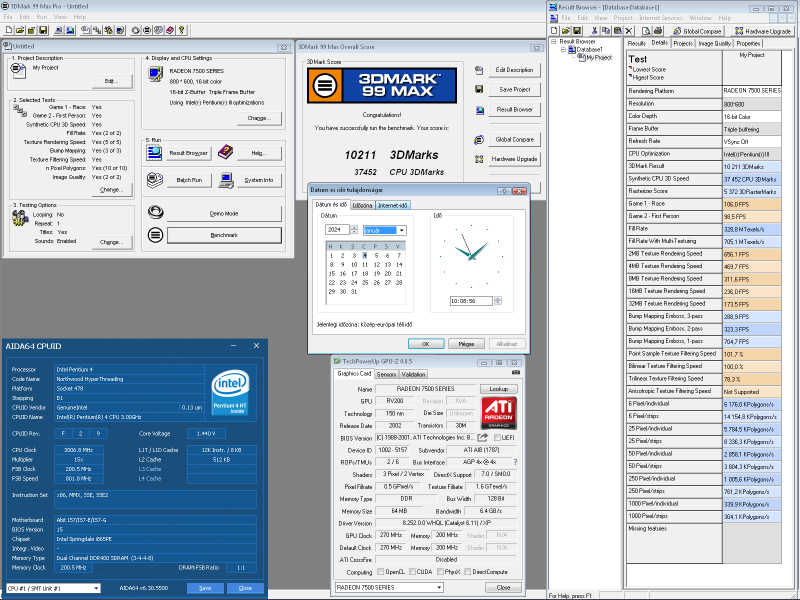800x600 pixels.
Task: Click the Save button in AIDA64 CPUID
Action: 205,588
